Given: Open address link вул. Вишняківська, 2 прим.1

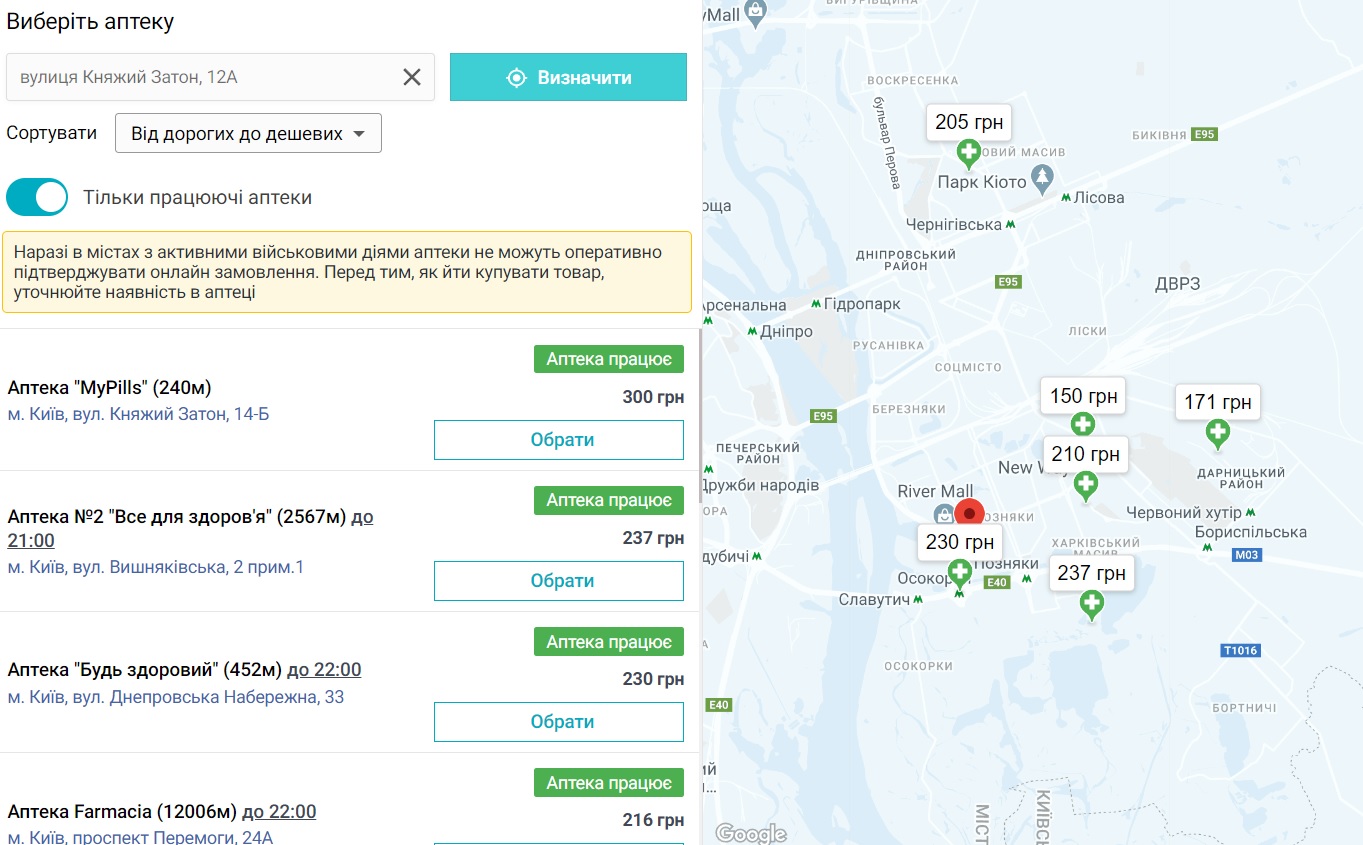Looking at the screenshot, I should click(x=155, y=567).
